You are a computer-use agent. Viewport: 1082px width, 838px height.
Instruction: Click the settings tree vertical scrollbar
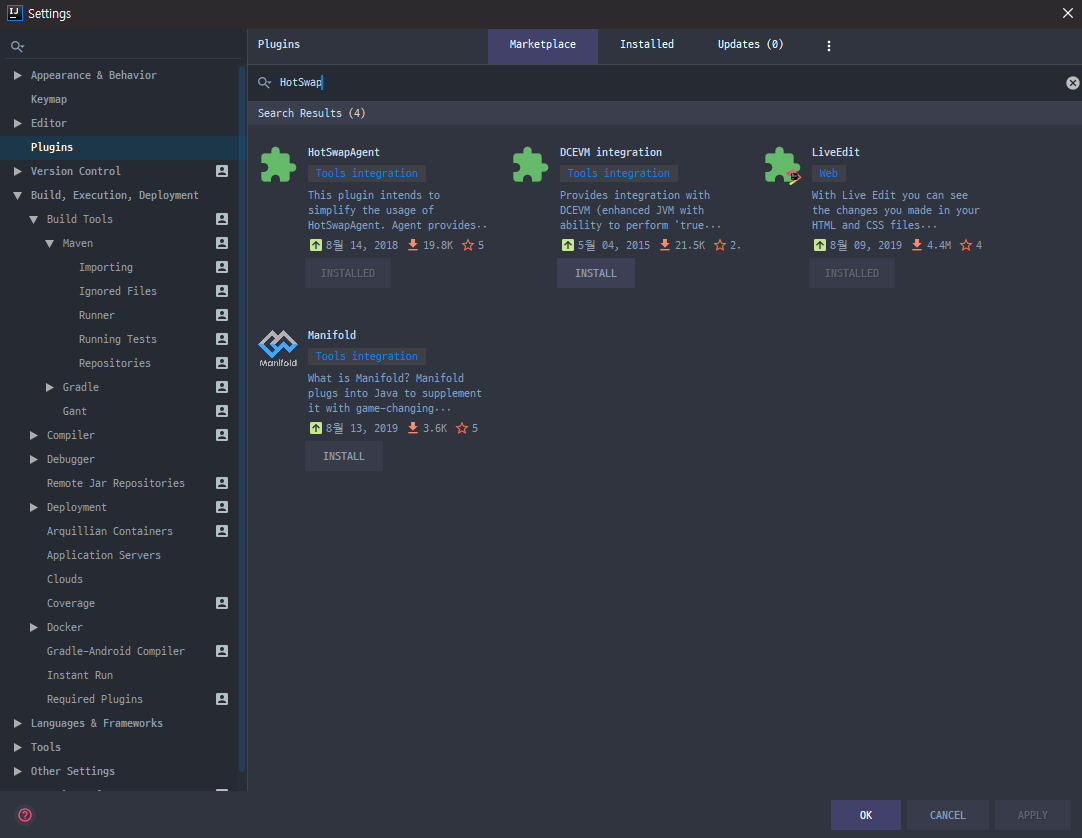tap(242, 419)
